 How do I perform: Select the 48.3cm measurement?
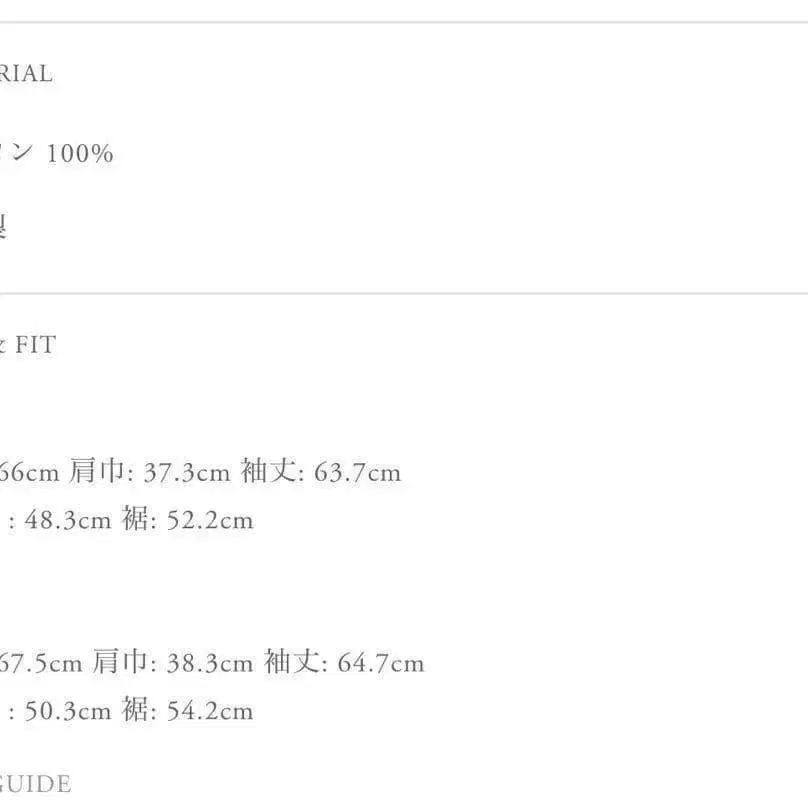pyautogui.click(x=68, y=520)
